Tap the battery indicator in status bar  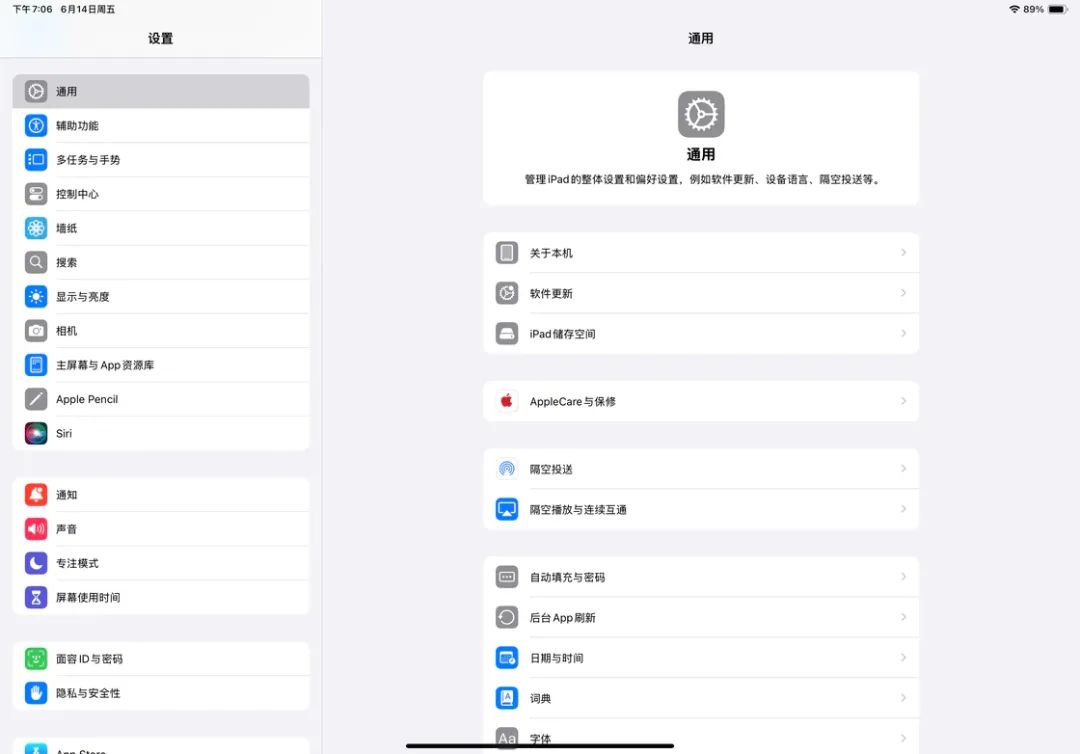point(1057,9)
